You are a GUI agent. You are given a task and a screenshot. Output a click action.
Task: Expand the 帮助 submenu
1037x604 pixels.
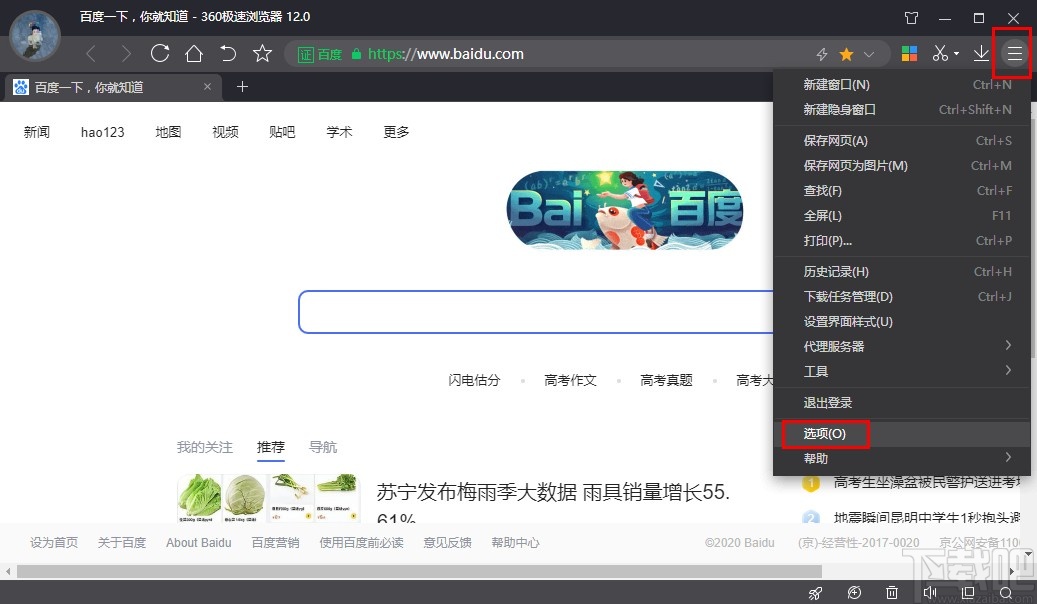point(902,458)
